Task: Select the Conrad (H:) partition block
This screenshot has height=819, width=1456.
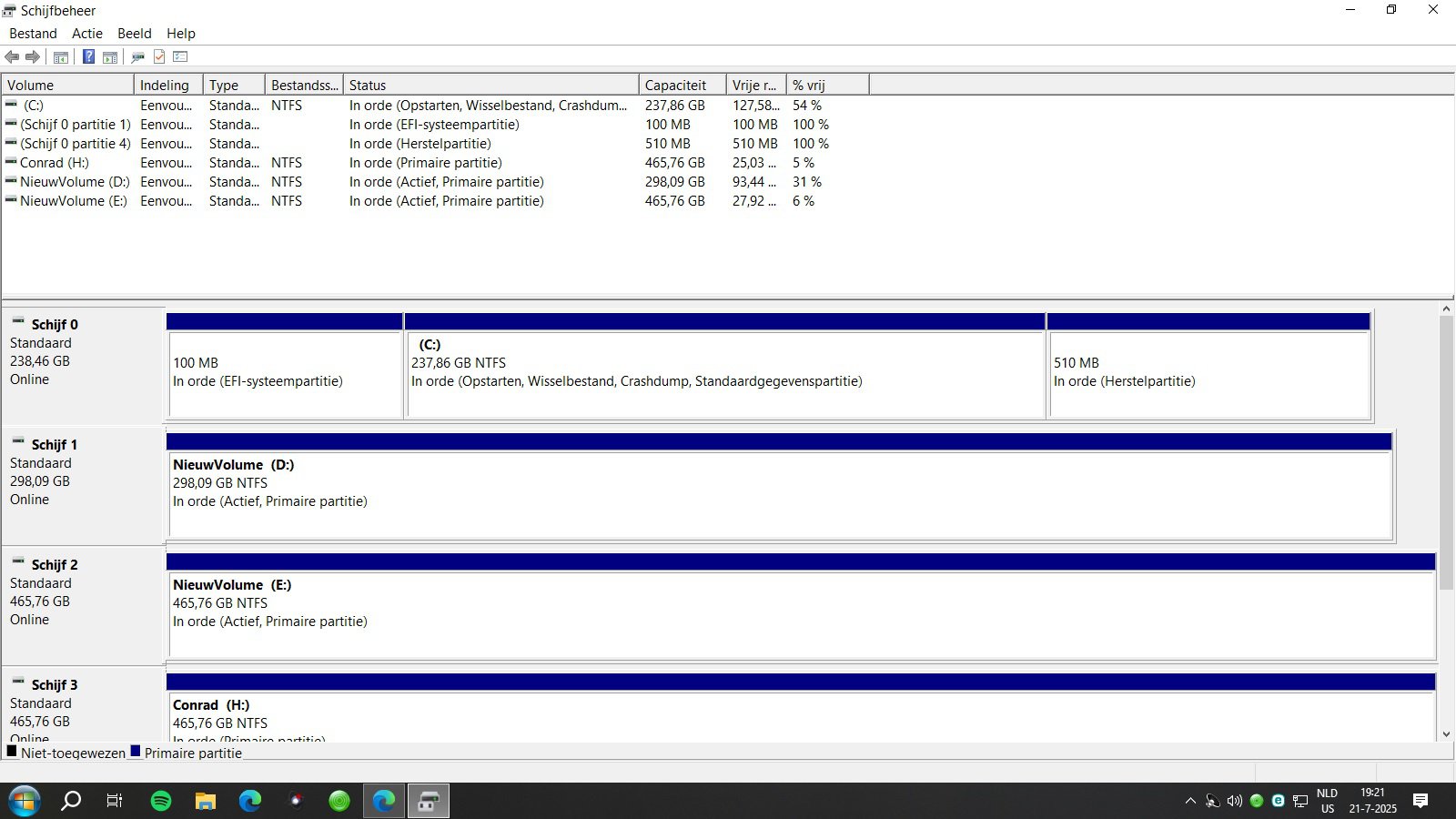Action: pyautogui.click(x=801, y=708)
